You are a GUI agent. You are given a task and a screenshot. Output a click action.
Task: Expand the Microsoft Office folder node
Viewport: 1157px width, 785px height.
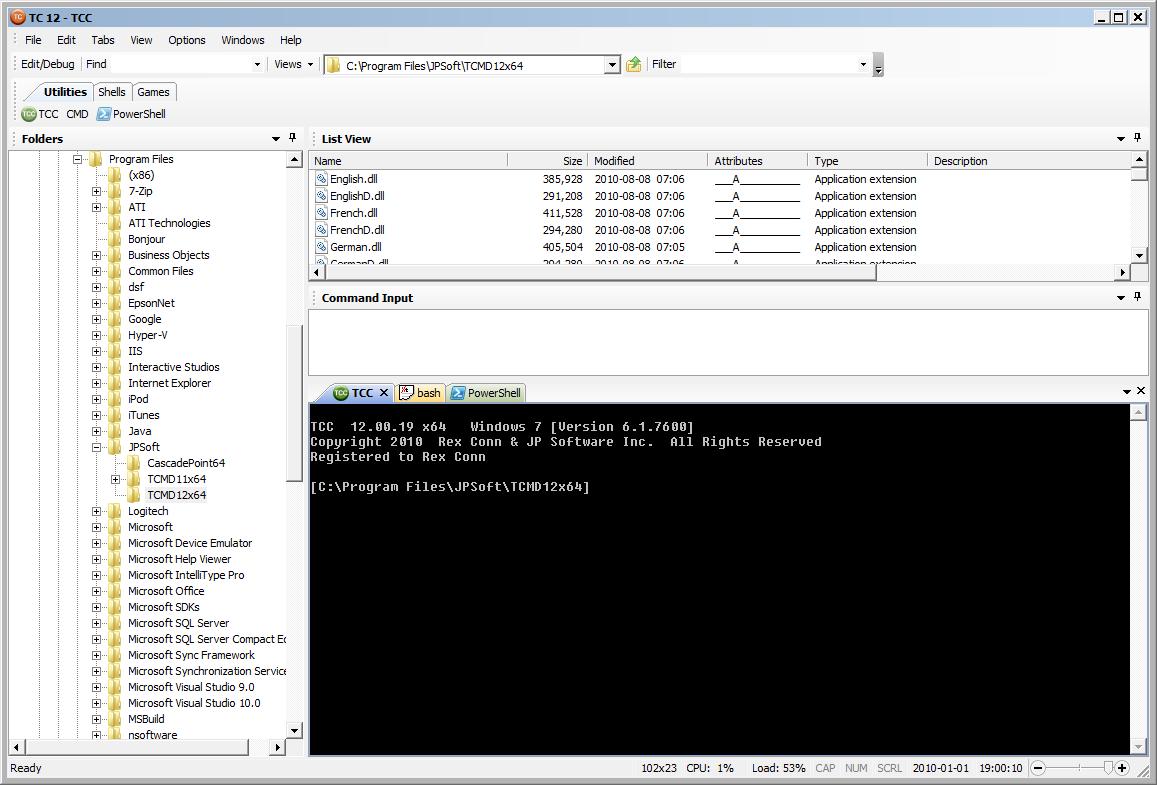point(97,591)
